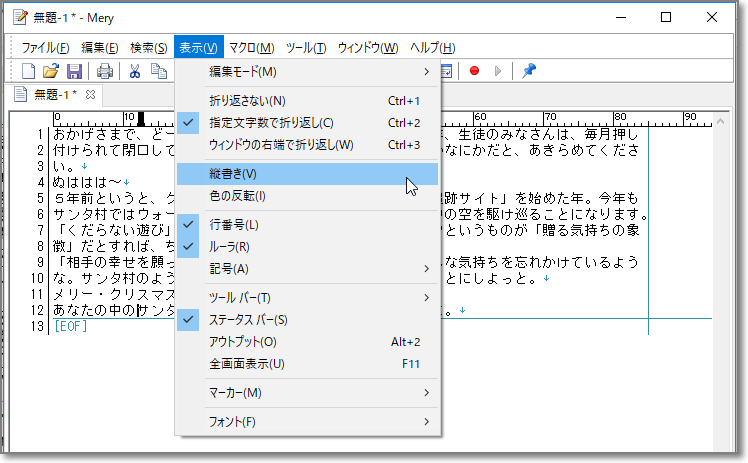Close the 無題-1 tab with its x

89,95
